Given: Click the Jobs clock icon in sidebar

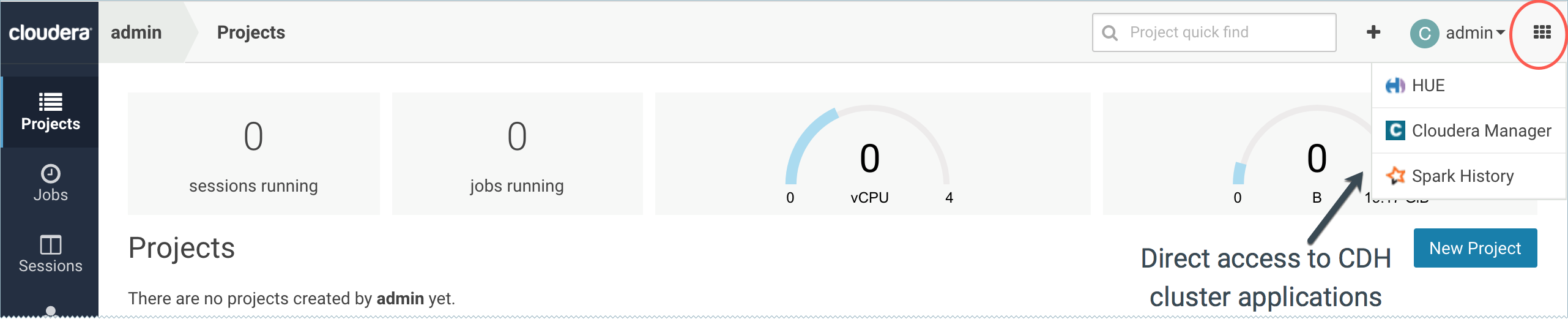Looking at the screenshot, I should (50, 174).
